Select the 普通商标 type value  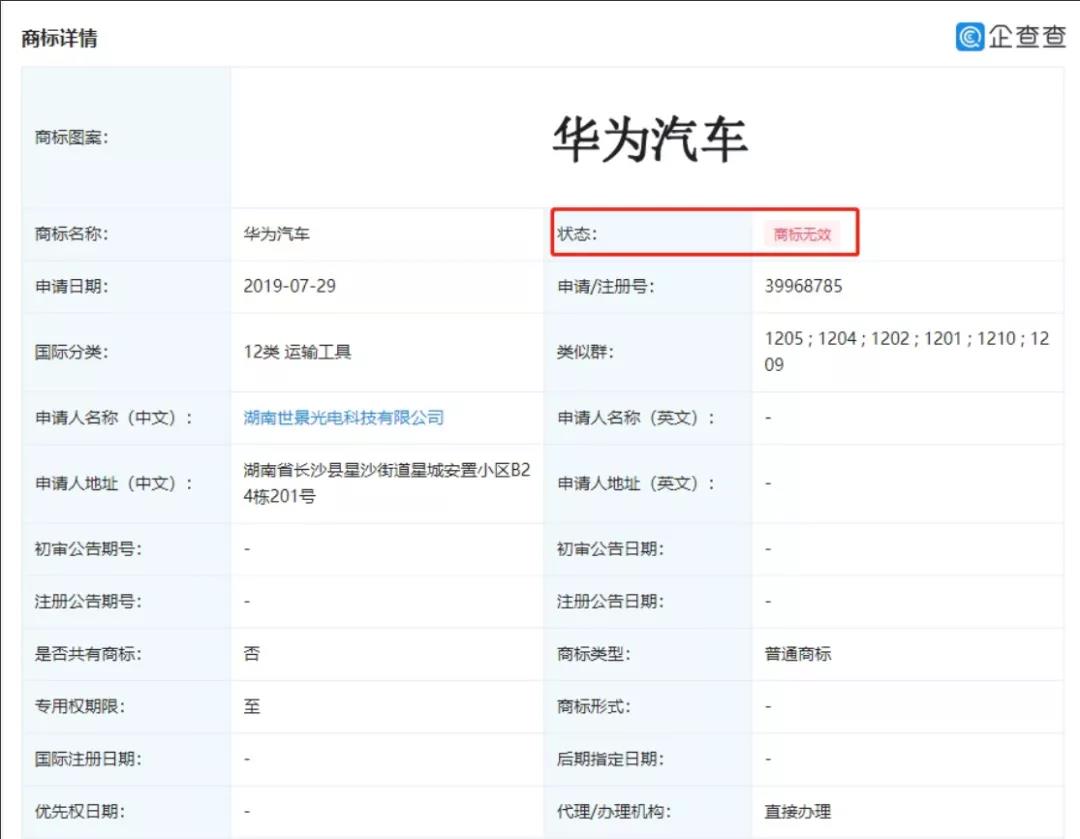point(798,654)
